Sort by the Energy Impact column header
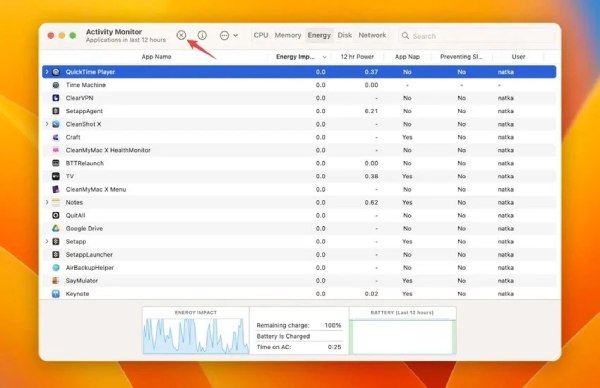This screenshot has height=388, width=600. [x=295, y=57]
